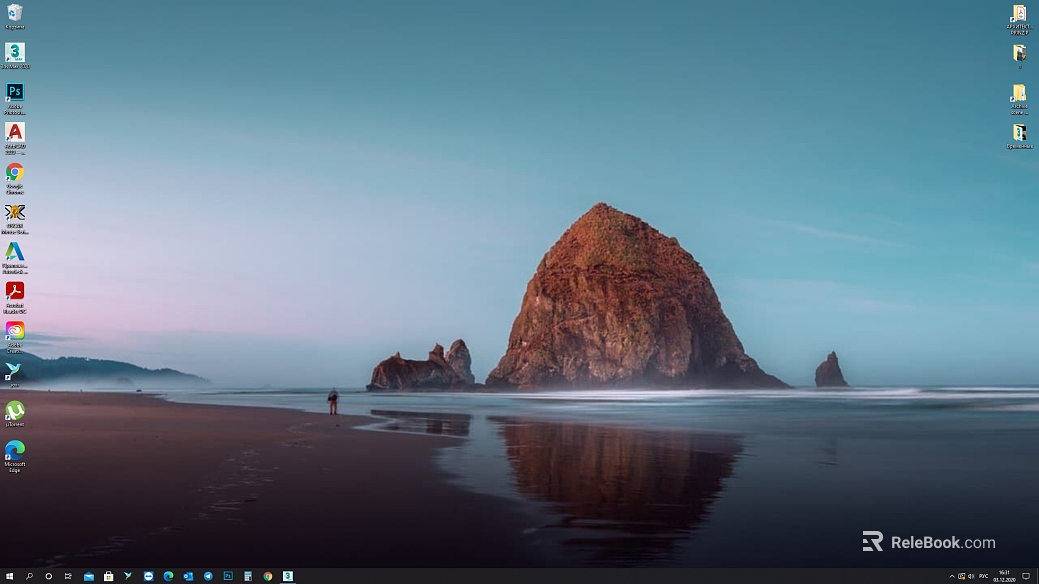Click the volume speaker icon in tray
This screenshot has width=1039, height=584.
[x=971, y=576]
